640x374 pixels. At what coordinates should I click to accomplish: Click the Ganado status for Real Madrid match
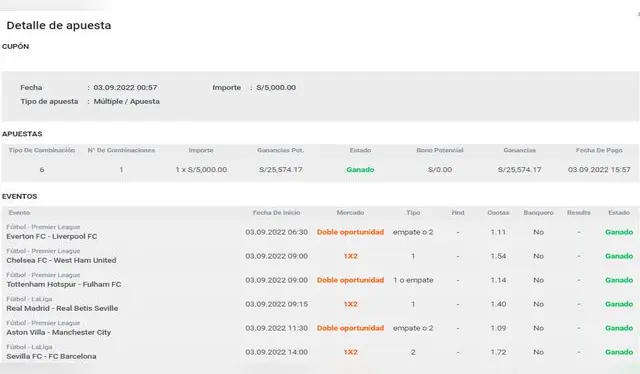[x=619, y=304]
